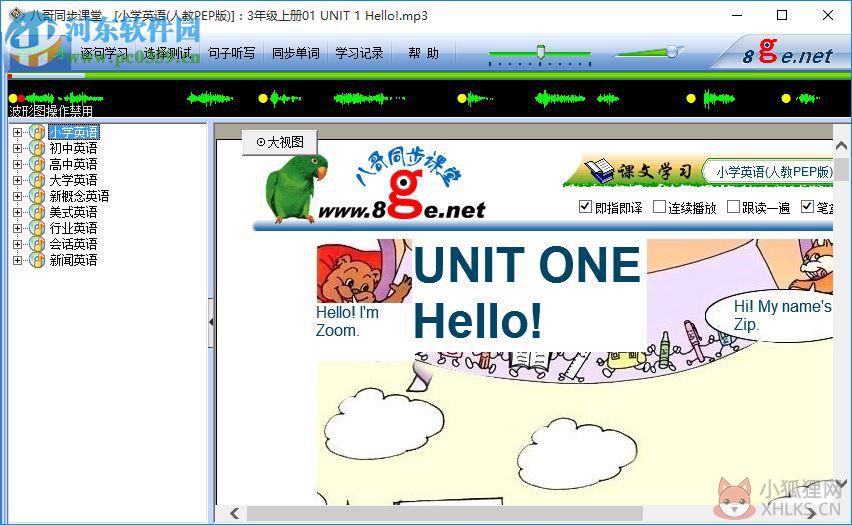Screen dimensions: 852x525
Task: Open the 逐句学习 menu
Action: pos(104,53)
